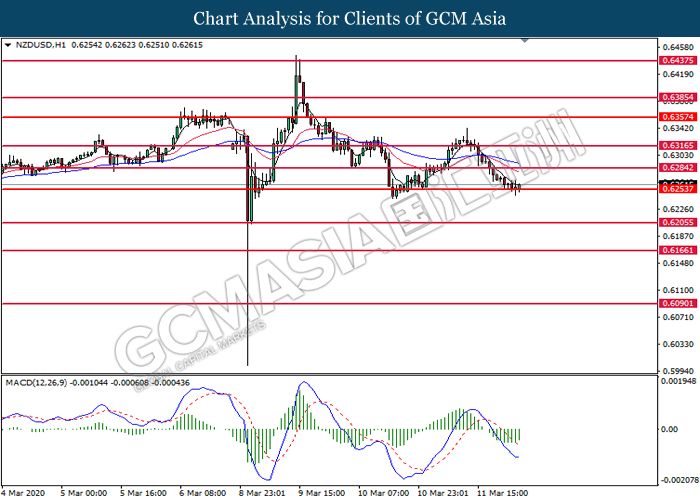This screenshot has width=700, height=500.
Task: Select the 0.63854 red price tag
Action: 676,98
